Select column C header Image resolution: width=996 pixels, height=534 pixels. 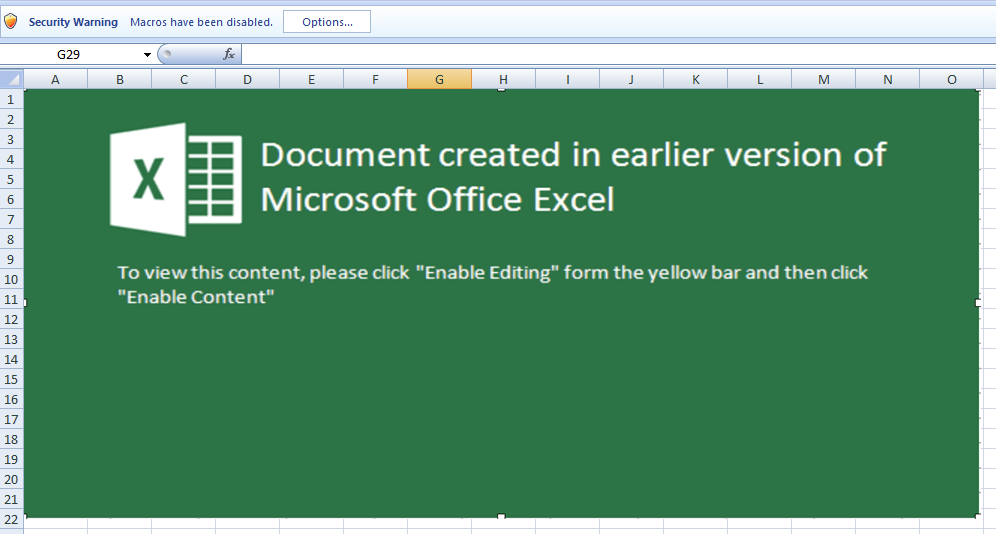[x=184, y=79]
